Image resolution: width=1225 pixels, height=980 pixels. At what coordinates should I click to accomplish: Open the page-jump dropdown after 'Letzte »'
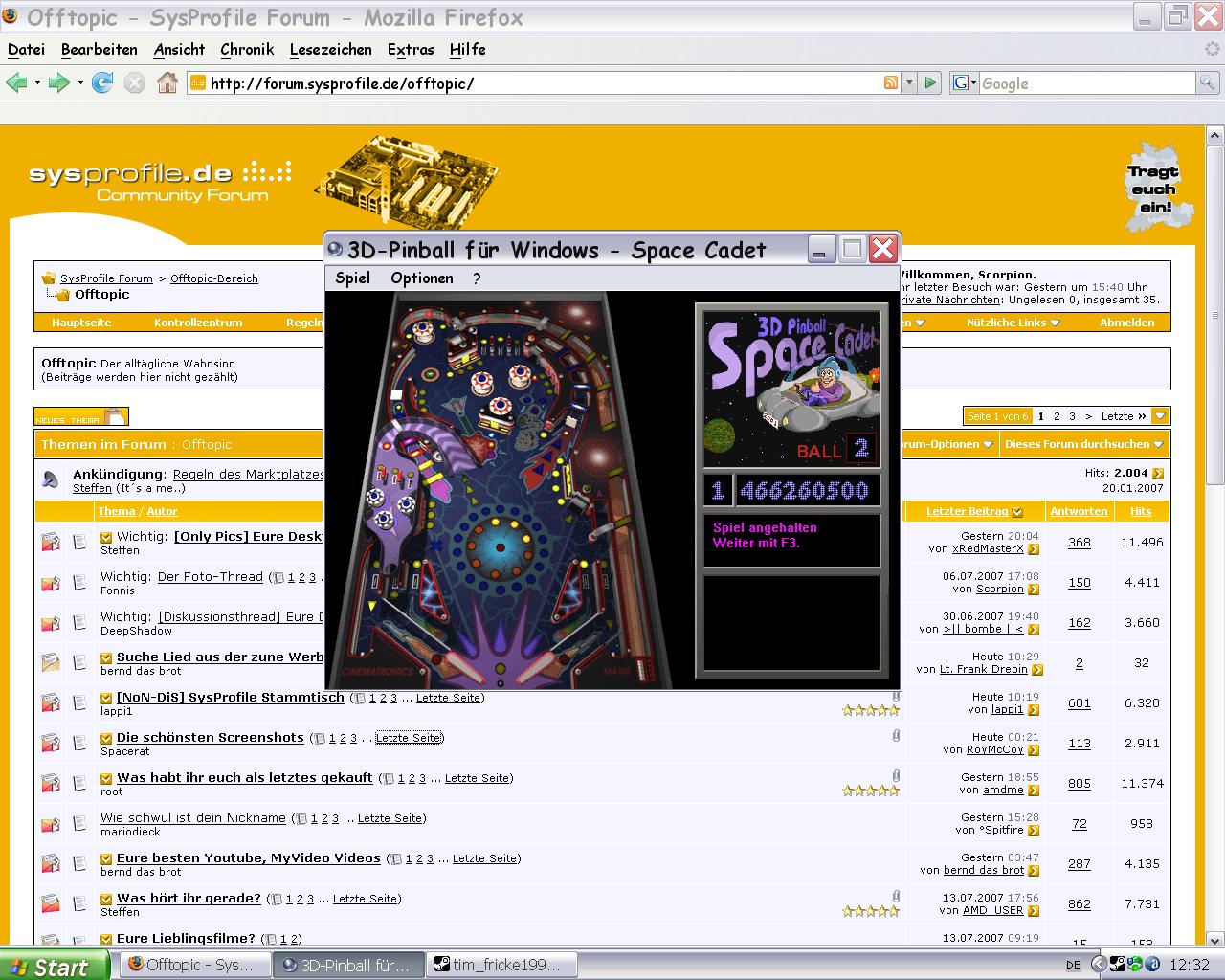pos(1161,416)
